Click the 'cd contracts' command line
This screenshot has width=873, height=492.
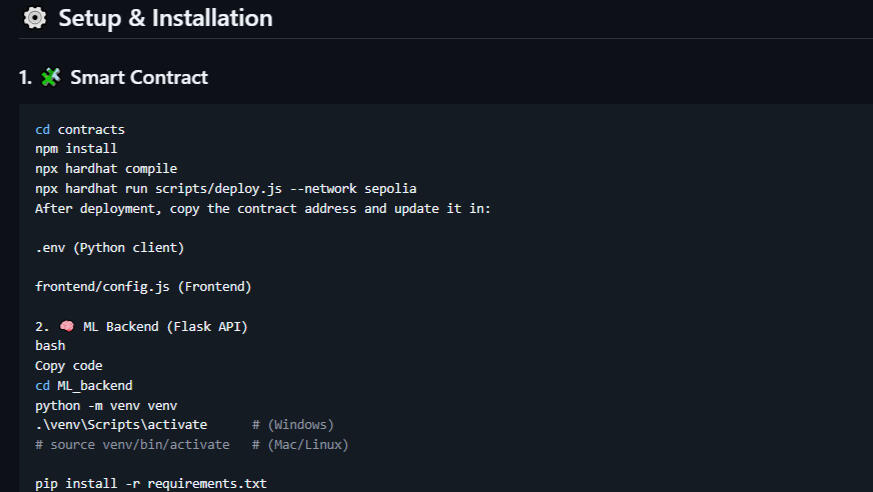tap(80, 129)
